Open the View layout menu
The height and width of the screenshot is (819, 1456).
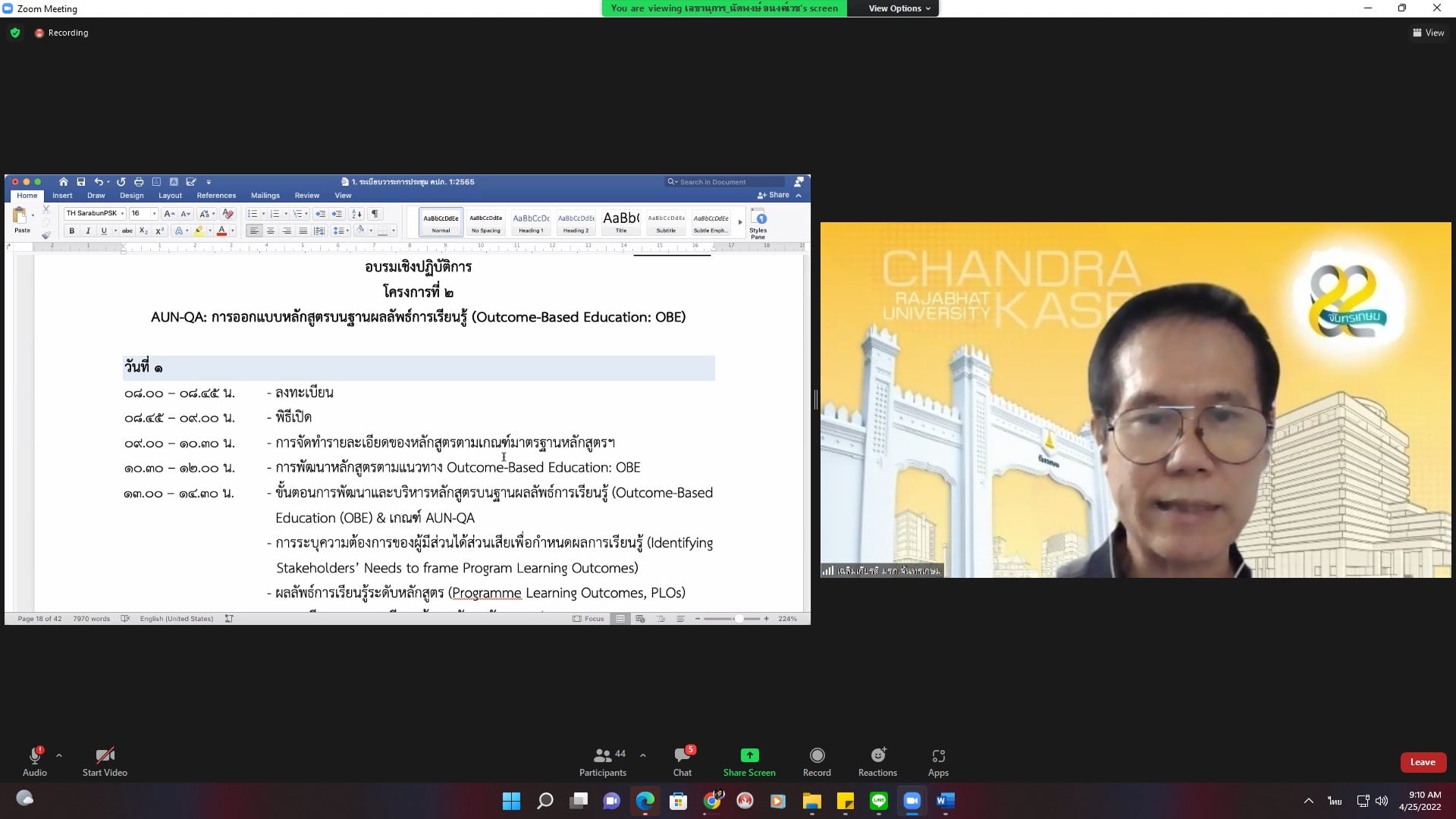1428,33
